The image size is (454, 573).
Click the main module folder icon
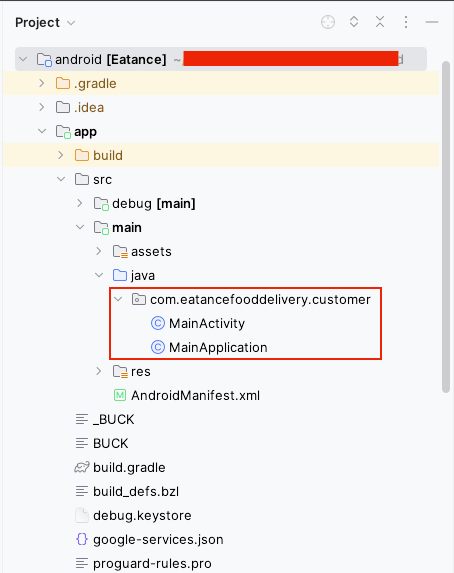(101, 228)
